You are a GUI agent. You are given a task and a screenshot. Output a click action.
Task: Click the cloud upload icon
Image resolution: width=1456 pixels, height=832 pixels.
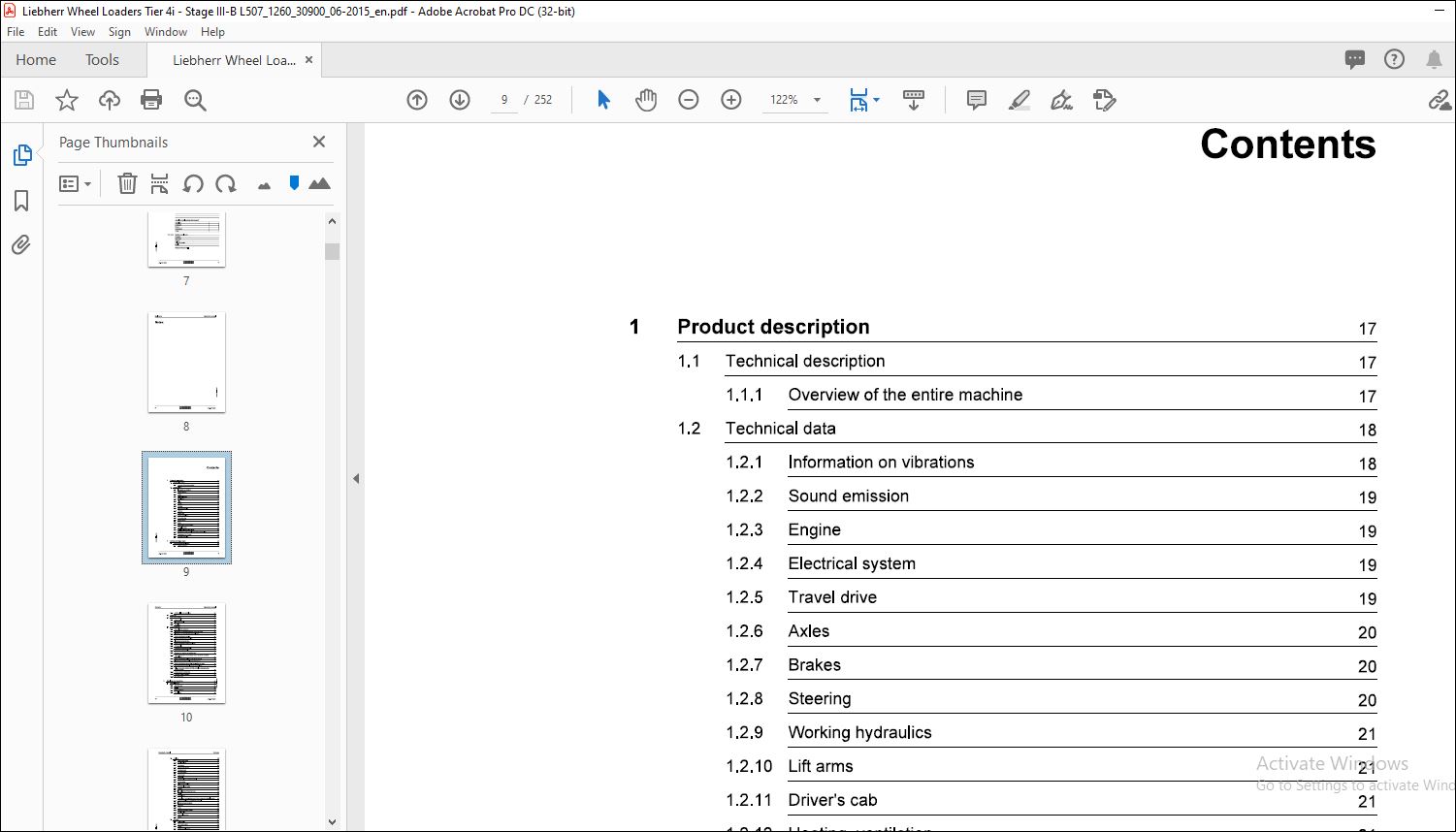(x=110, y=100)
